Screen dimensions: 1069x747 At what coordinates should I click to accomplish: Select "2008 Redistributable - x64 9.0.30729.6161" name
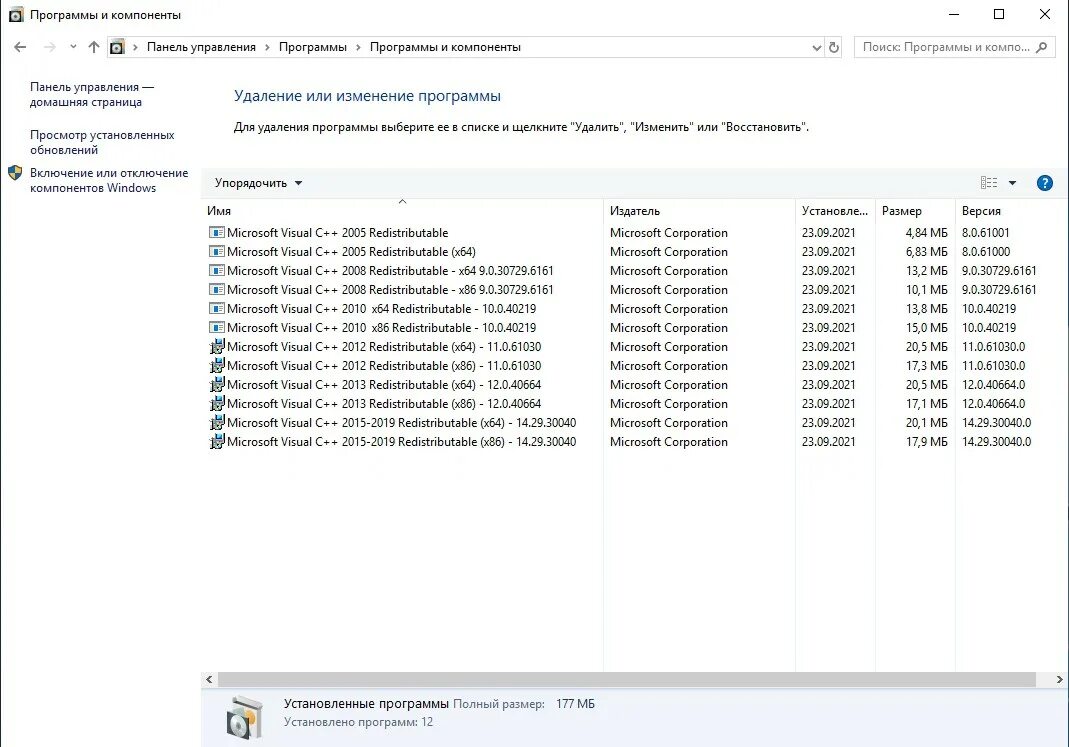[x=390, y=271]
